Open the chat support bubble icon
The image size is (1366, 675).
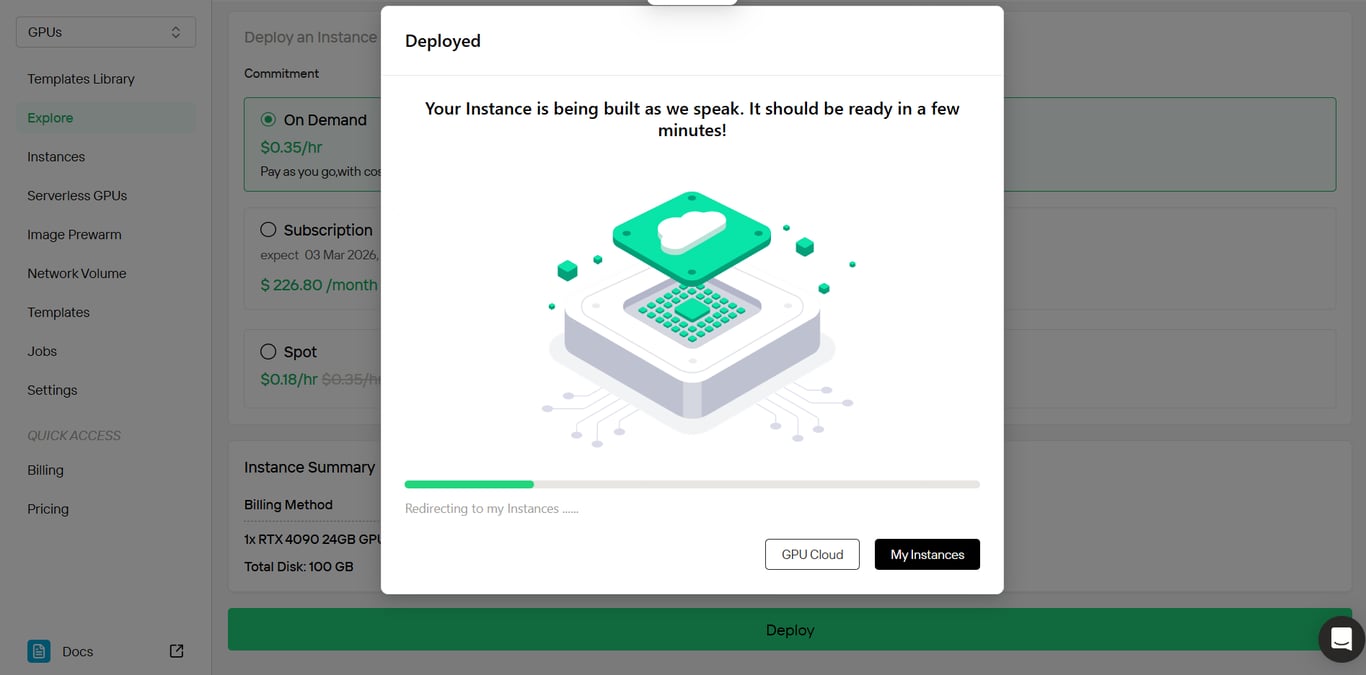[1342, 639]
